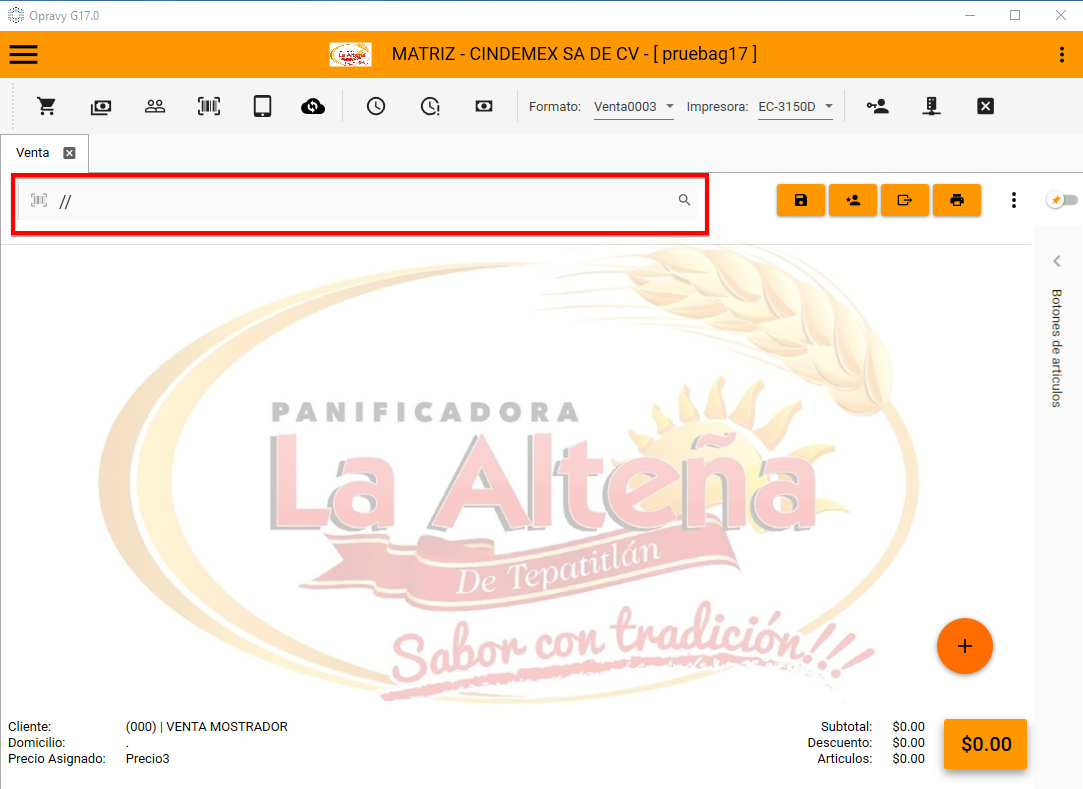Click the orange save button
1083x789 pixels.
(801, 200)
